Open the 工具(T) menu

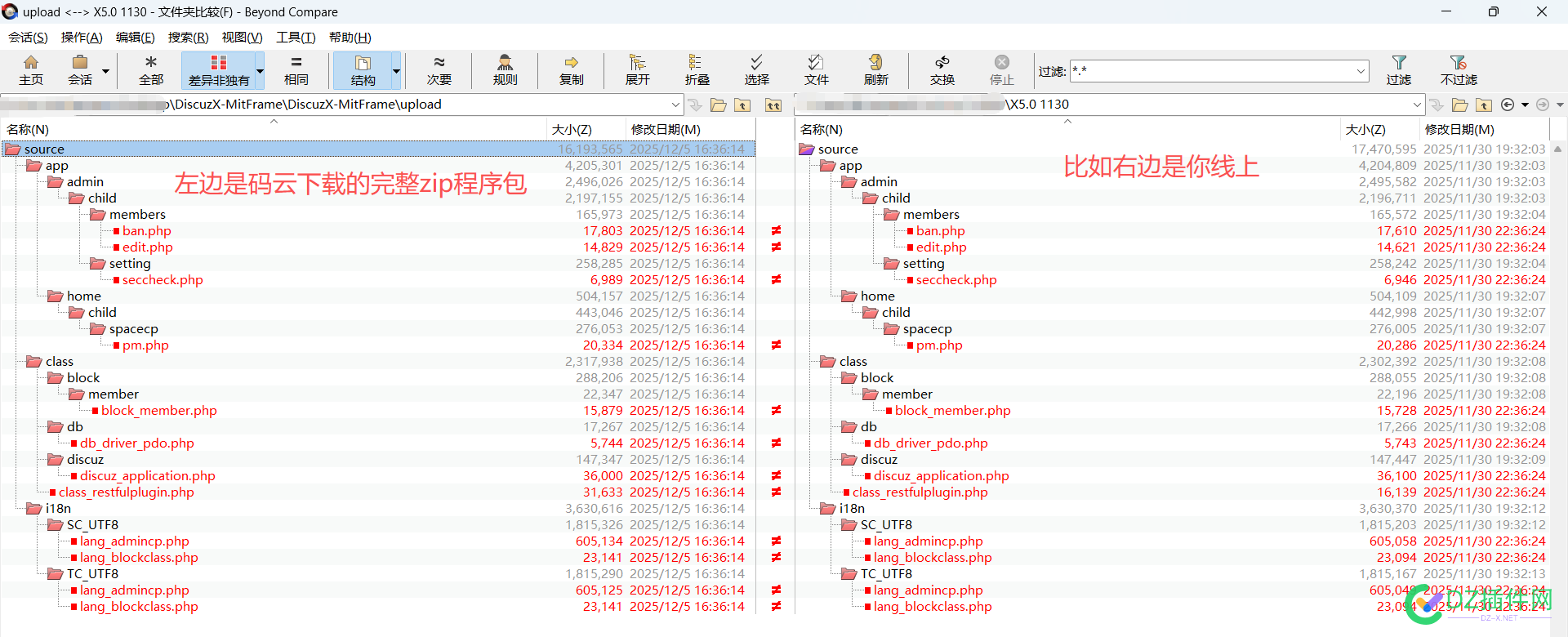296,38
